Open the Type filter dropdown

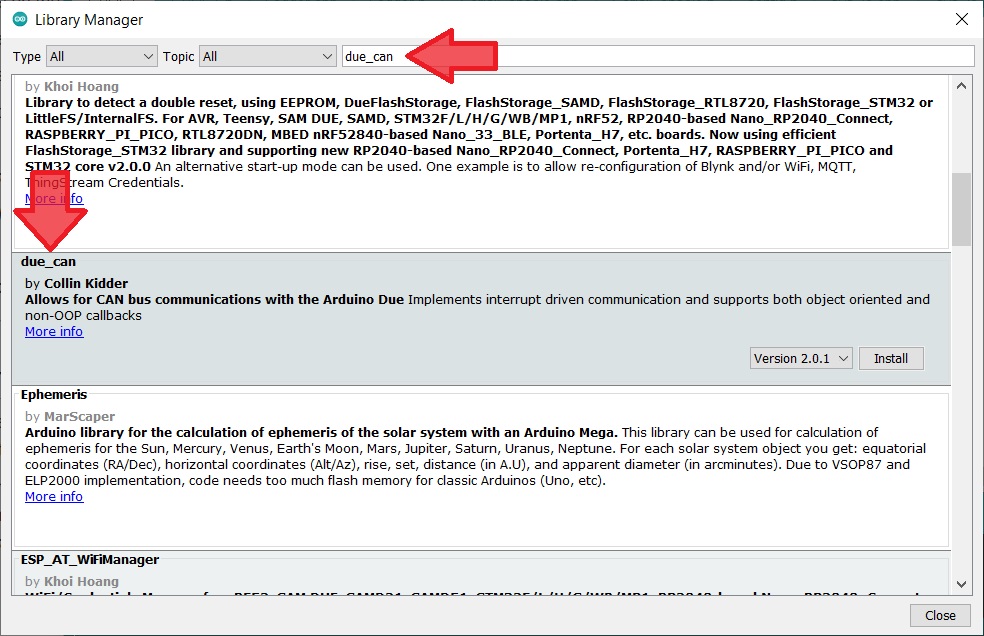pos(101,56)
